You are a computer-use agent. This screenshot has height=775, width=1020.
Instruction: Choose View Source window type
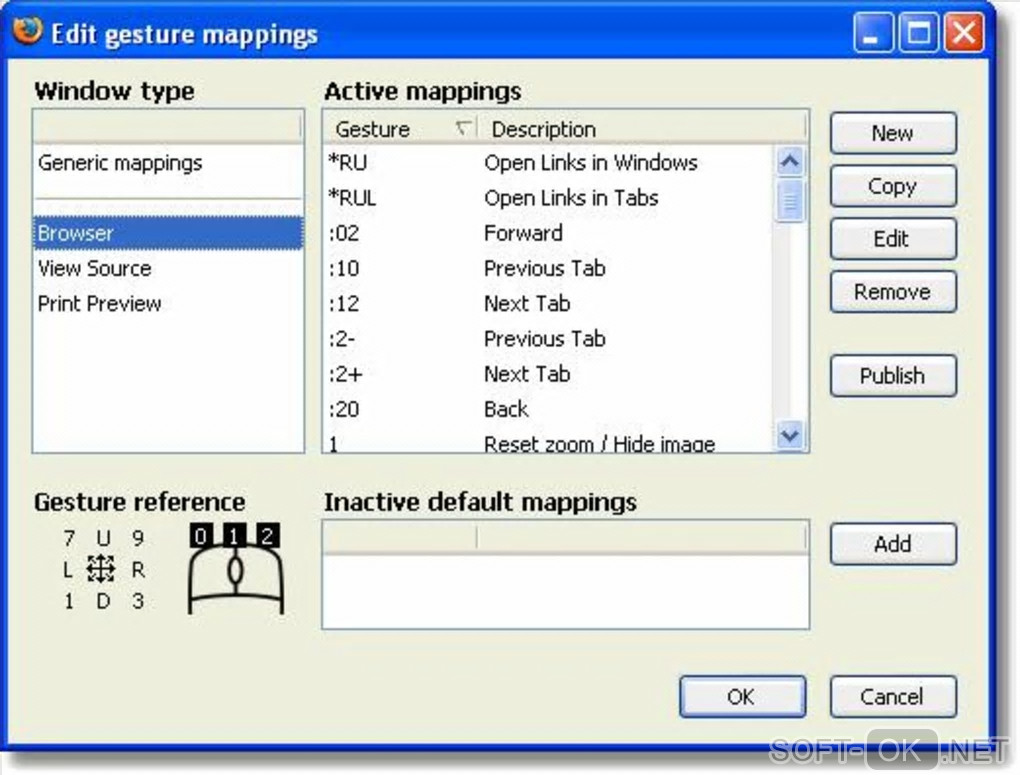168,268
